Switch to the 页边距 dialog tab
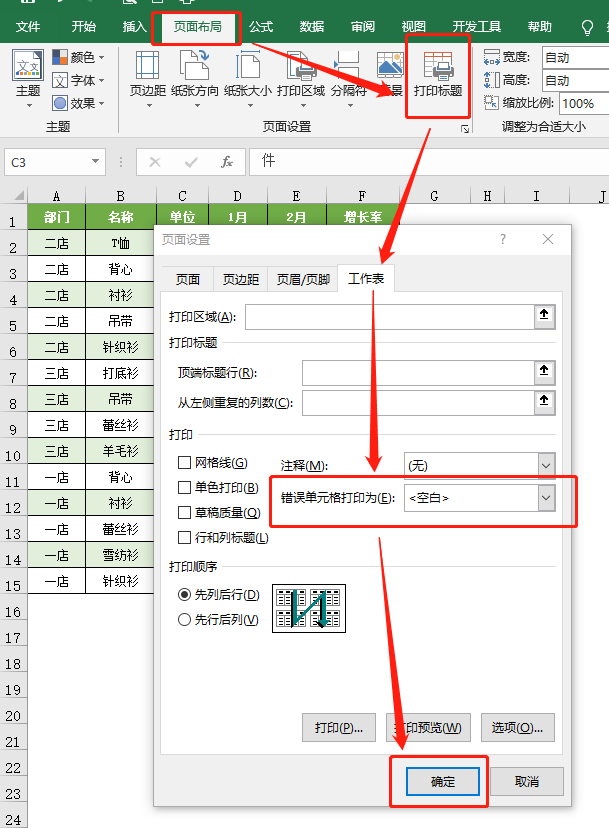 241,279
